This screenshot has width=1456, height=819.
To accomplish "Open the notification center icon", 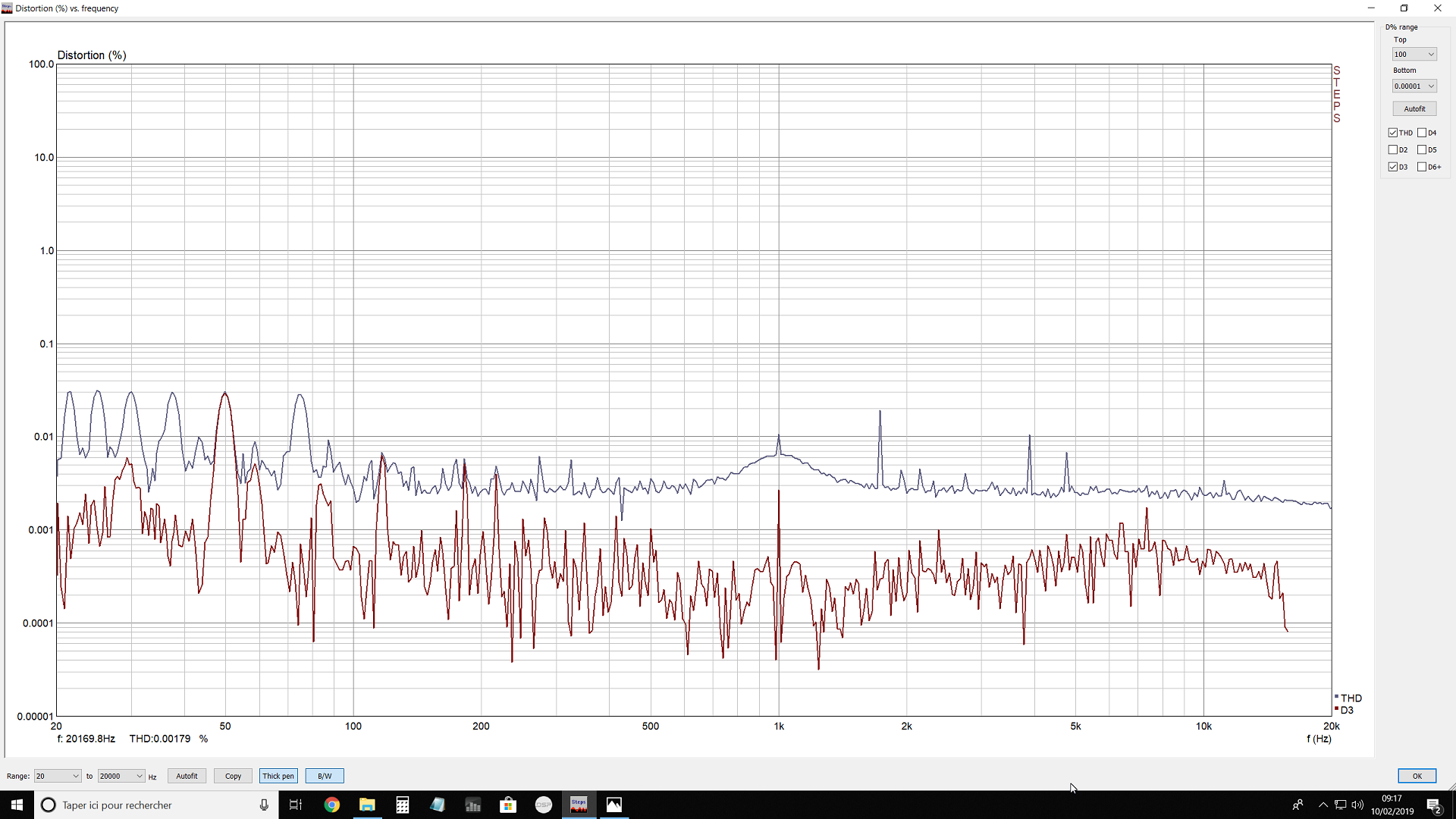I will [x=1434, y=805].
